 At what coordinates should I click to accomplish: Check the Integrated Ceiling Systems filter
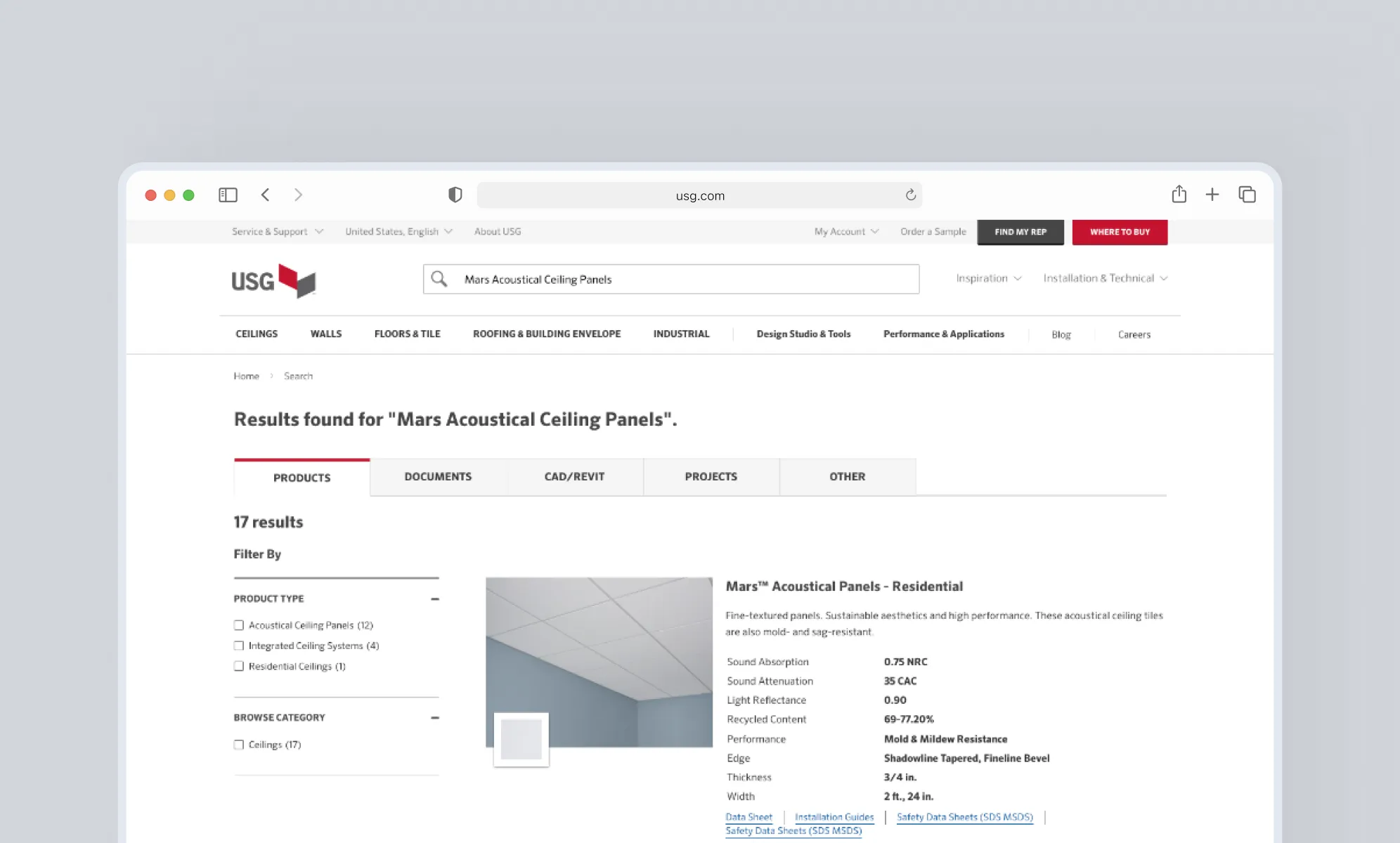pos(239,646)
